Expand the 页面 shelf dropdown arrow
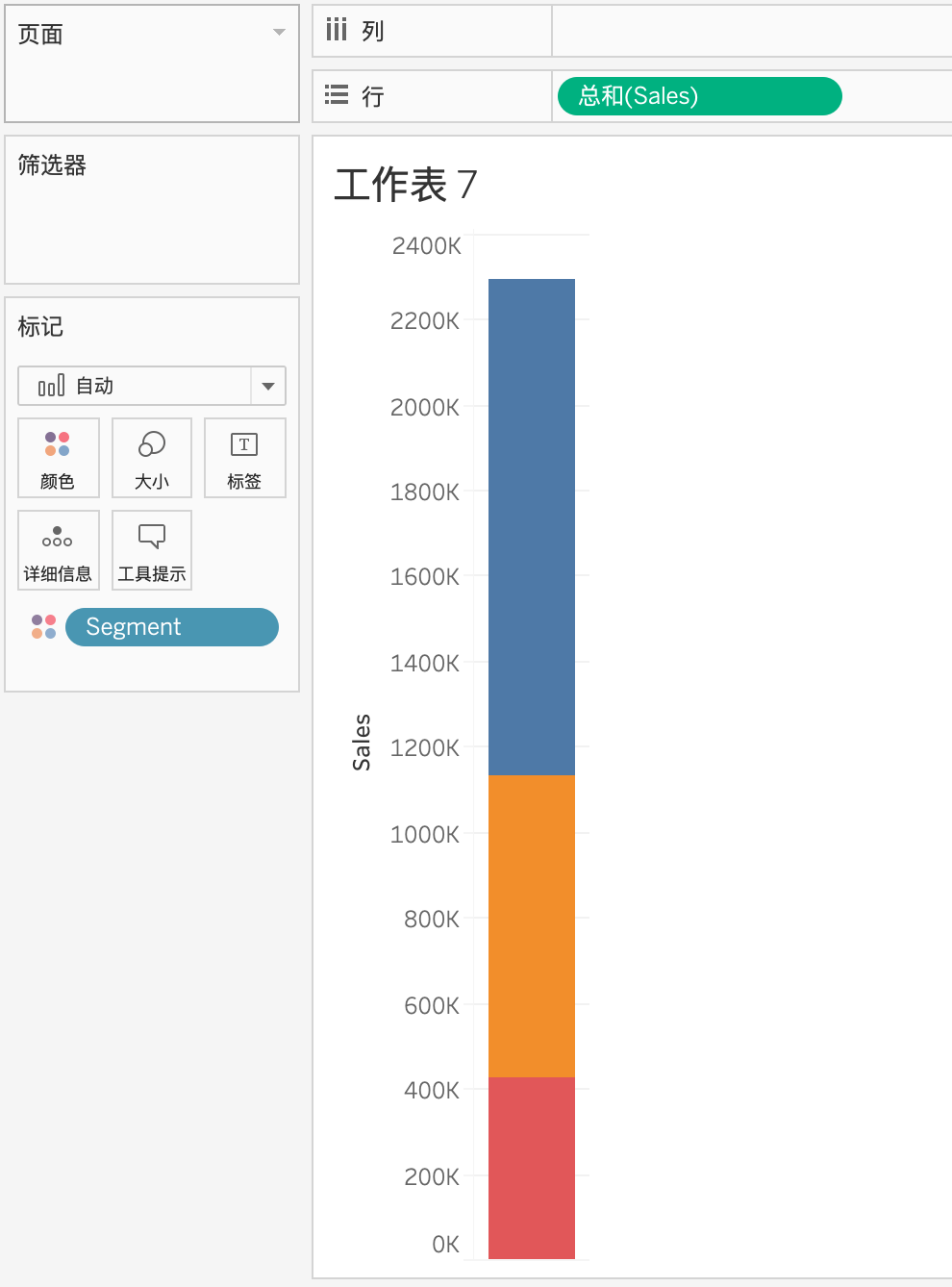The width and height of the screenshot is (952, 1287). pos(278,32)
